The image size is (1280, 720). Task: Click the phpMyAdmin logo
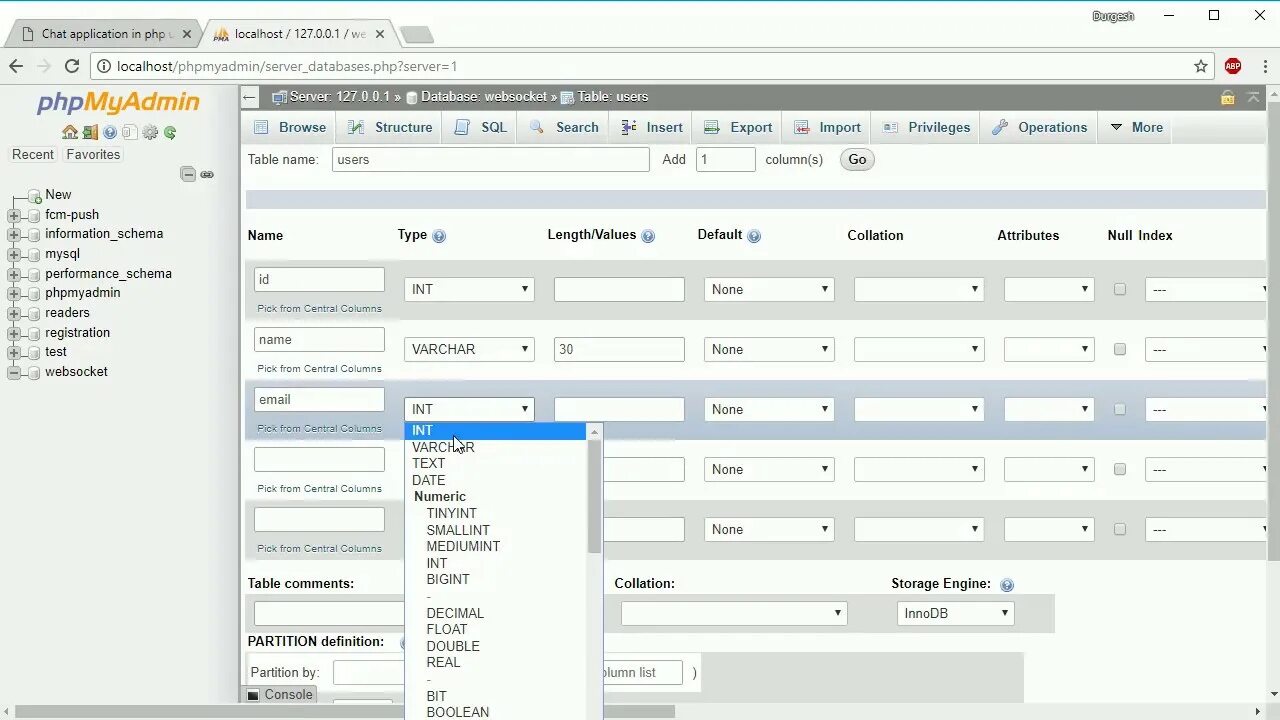click(118, 103)
